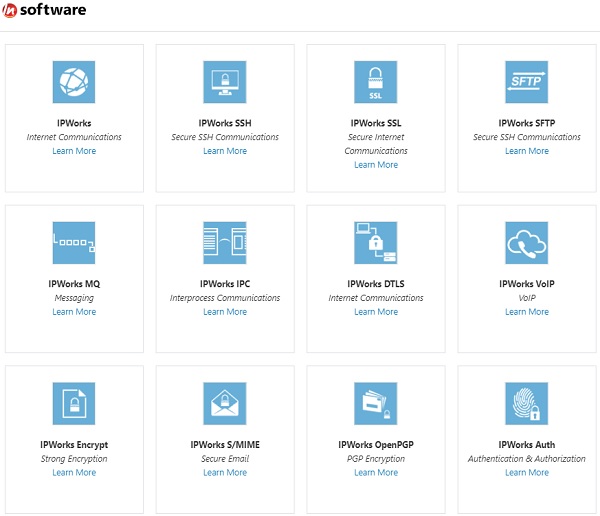Click the italic 'VoIP' subtitle
Image resolution: width=600 pixels, height=516 pixels.
(x=527, y=298)
